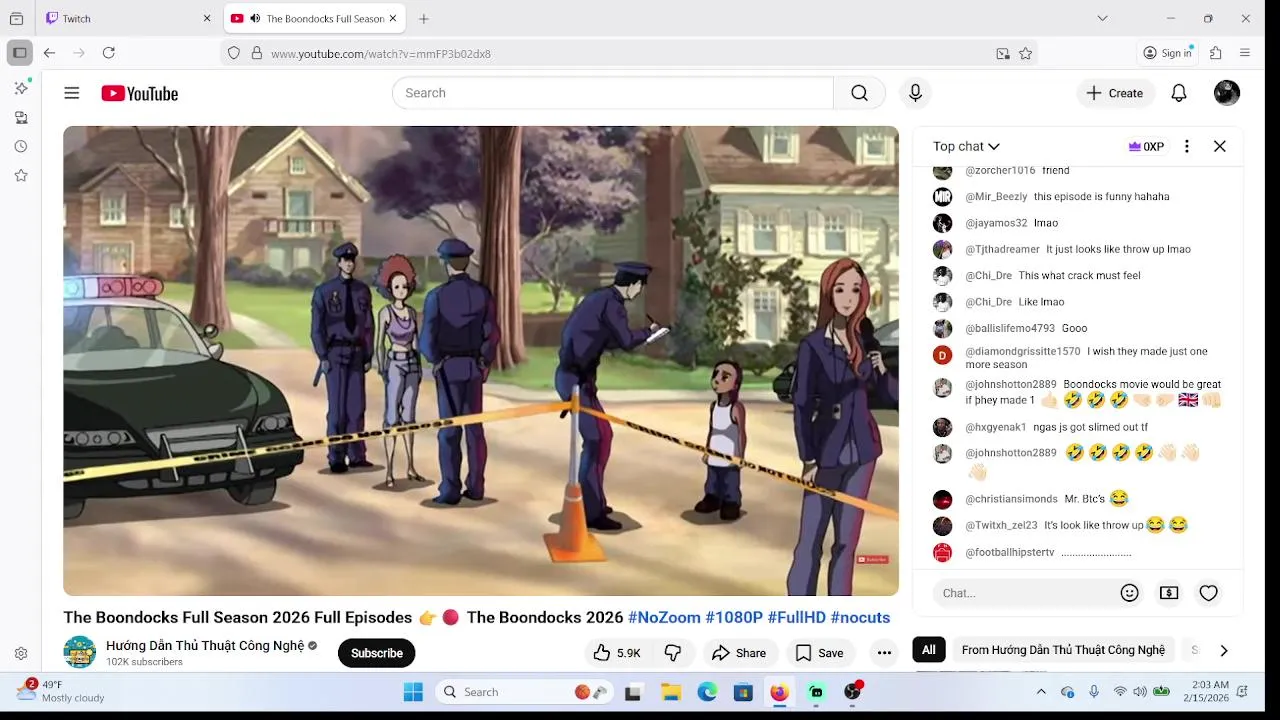Save the video to playlist
This screenshot has height=720, width=1280.
(x=819, y=653)
